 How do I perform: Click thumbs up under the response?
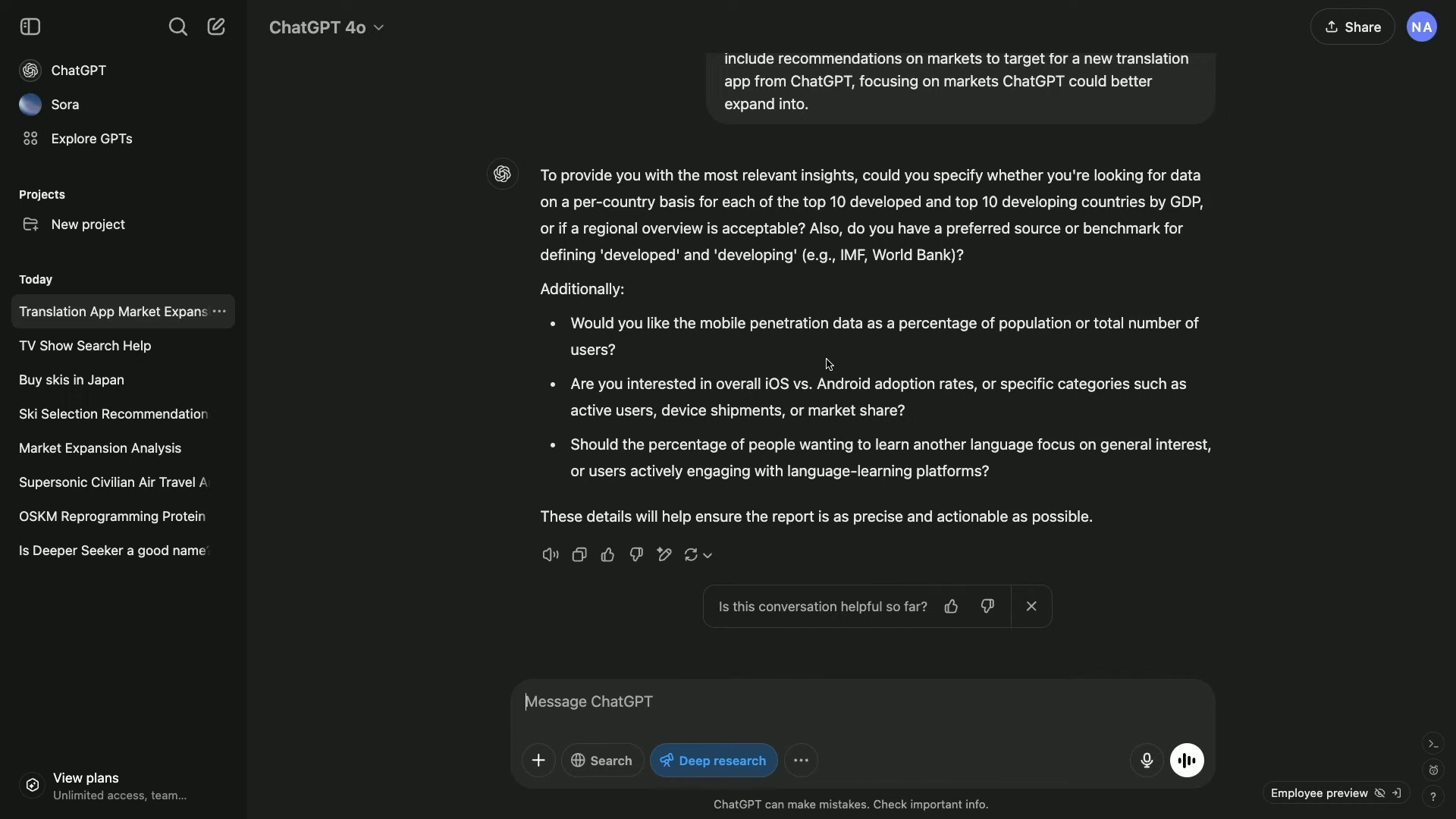(607, 555)
